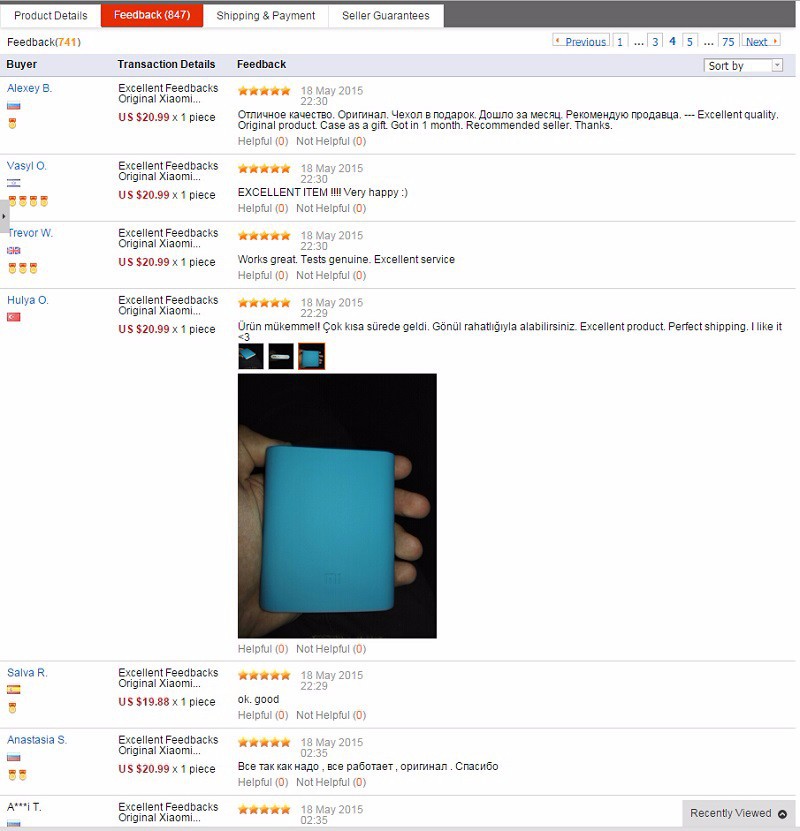Go to Previous feedback page
Screen dimensions: 800x831
pyautogui.click(x=581, y=41)
